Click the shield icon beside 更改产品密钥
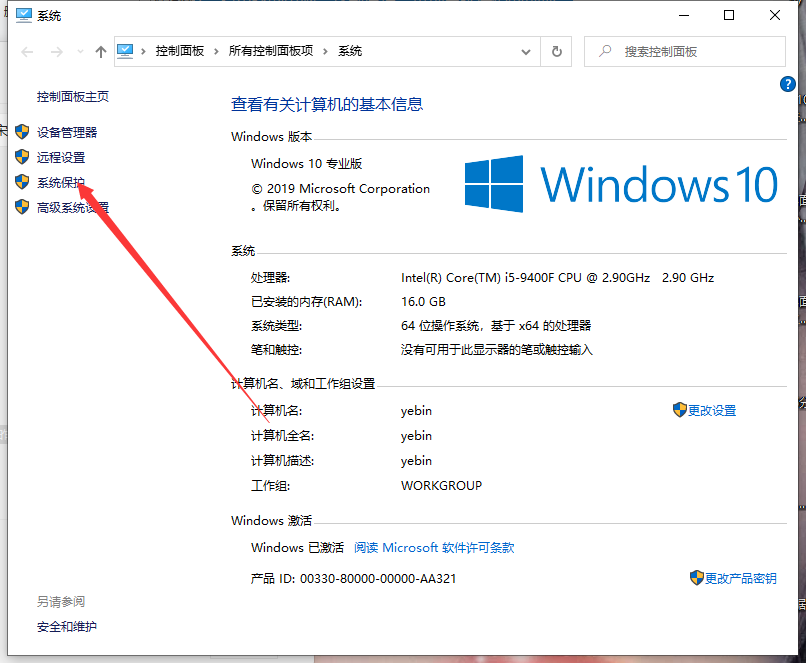 click(697, 578)
